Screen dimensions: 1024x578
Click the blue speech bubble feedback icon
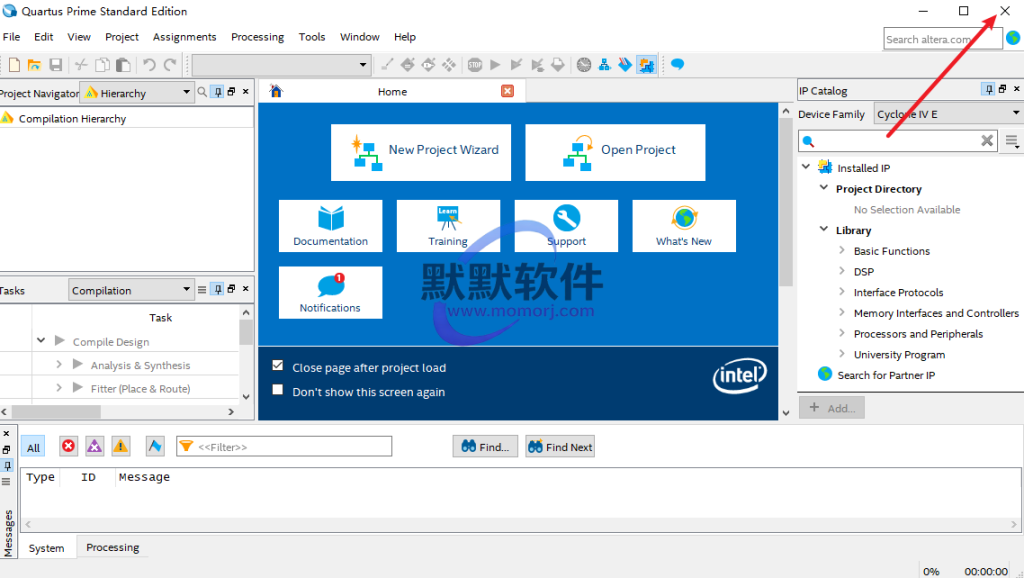point(678,65)
